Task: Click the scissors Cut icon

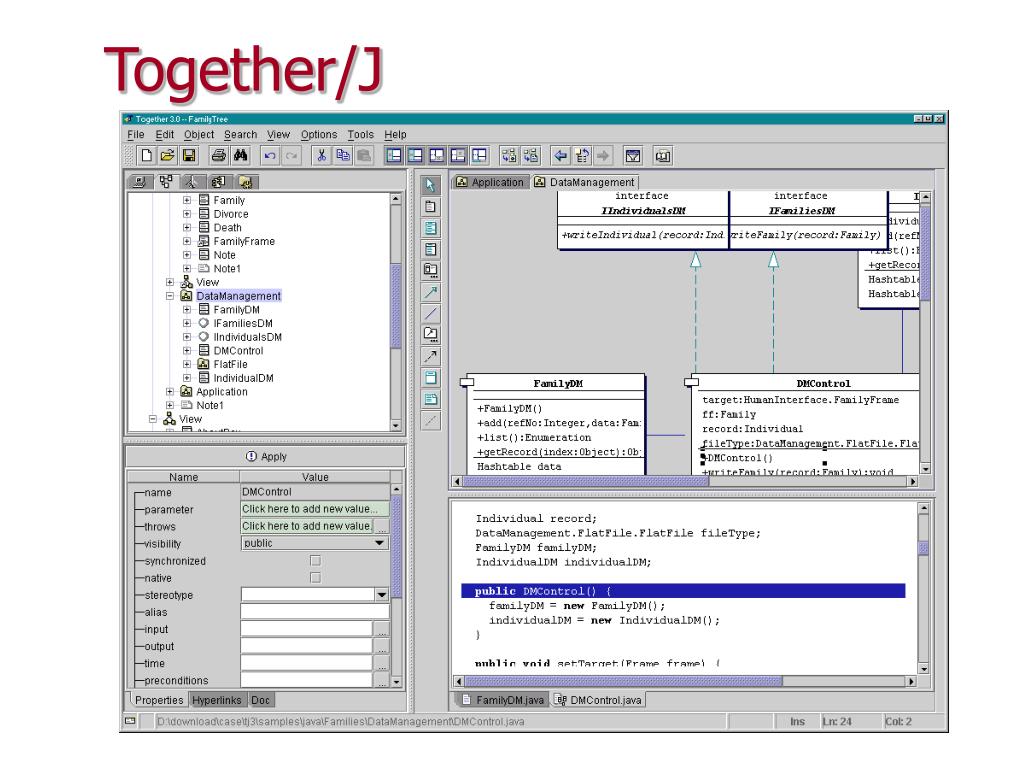Action: tap(321, 155)
